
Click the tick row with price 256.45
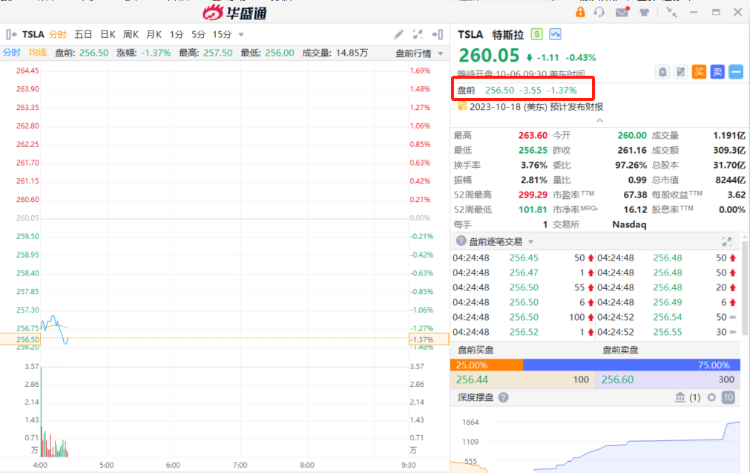click(x=523, y=258)
